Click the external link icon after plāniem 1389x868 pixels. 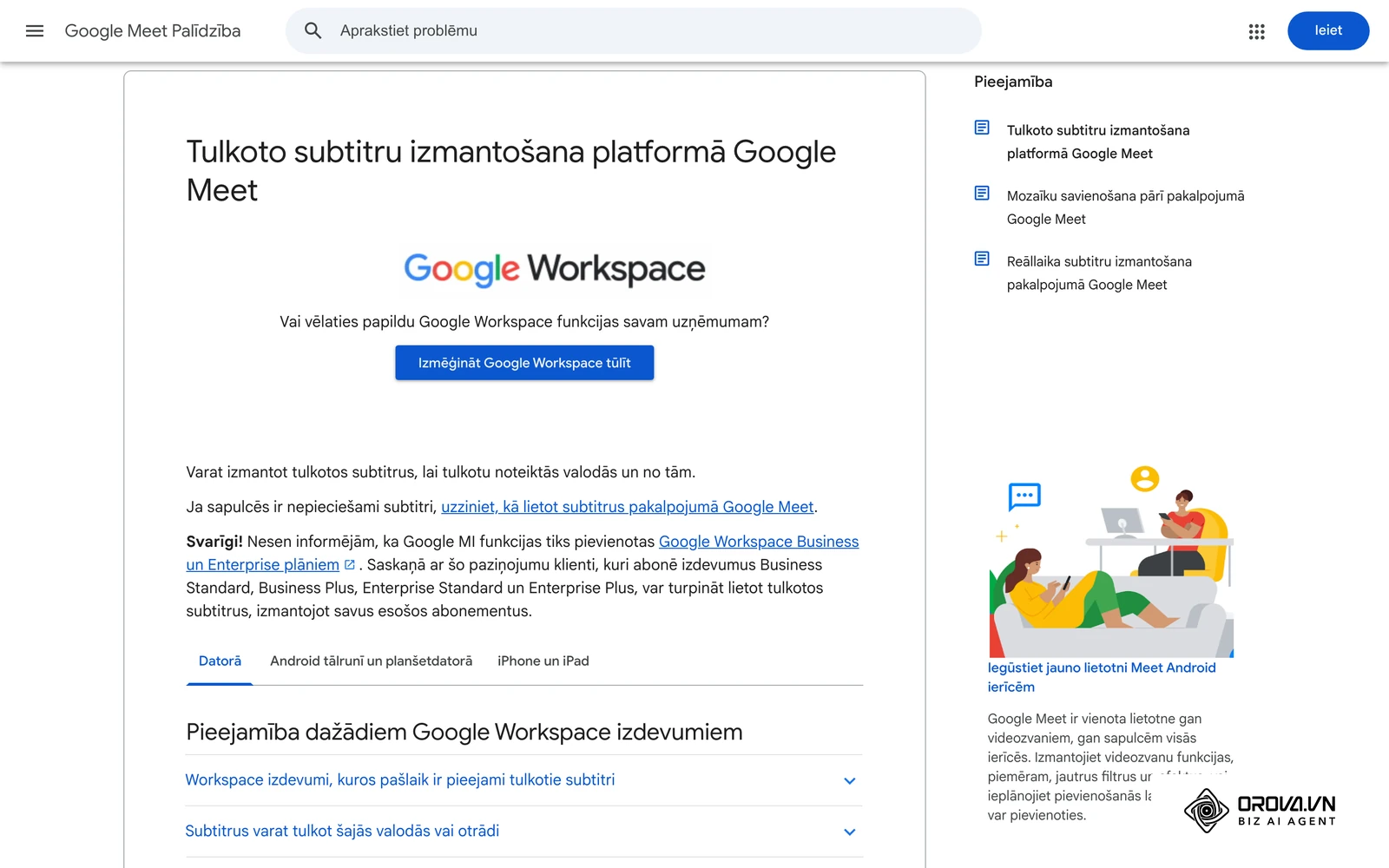tap(349, 565)
